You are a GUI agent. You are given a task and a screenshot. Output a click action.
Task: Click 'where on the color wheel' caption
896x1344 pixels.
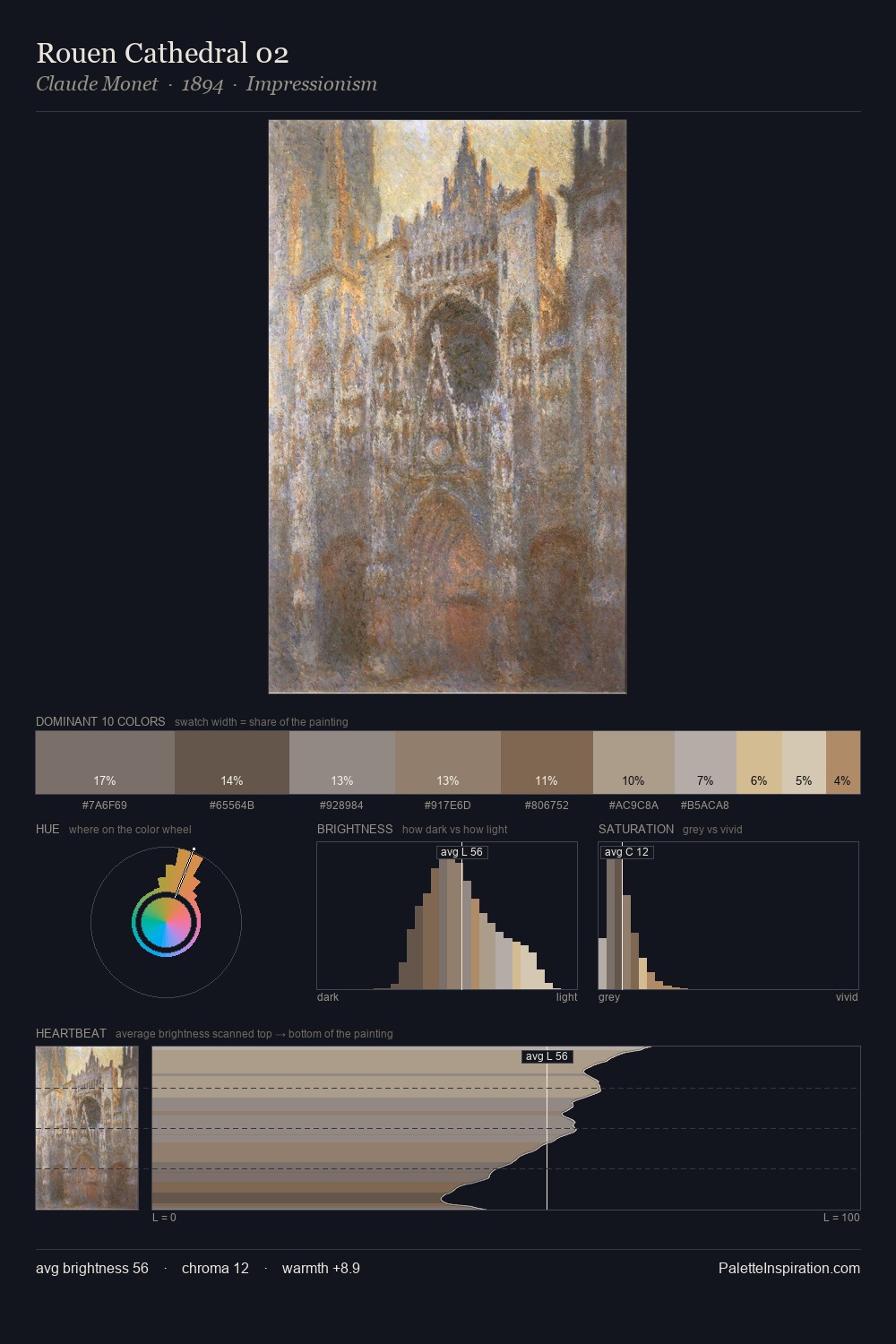(x=130, y=830)
